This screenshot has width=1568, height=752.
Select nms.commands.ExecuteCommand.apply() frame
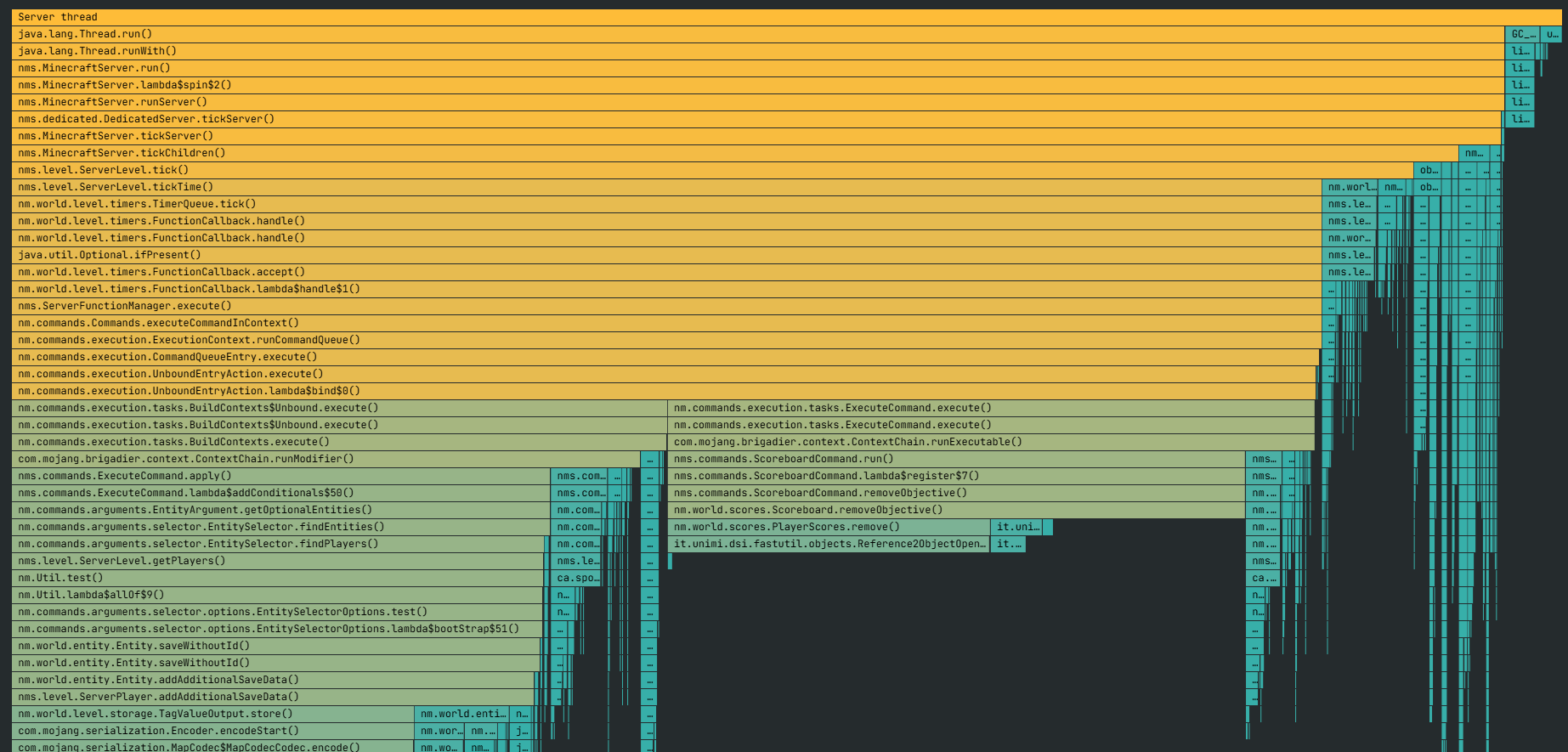(280, 476)
